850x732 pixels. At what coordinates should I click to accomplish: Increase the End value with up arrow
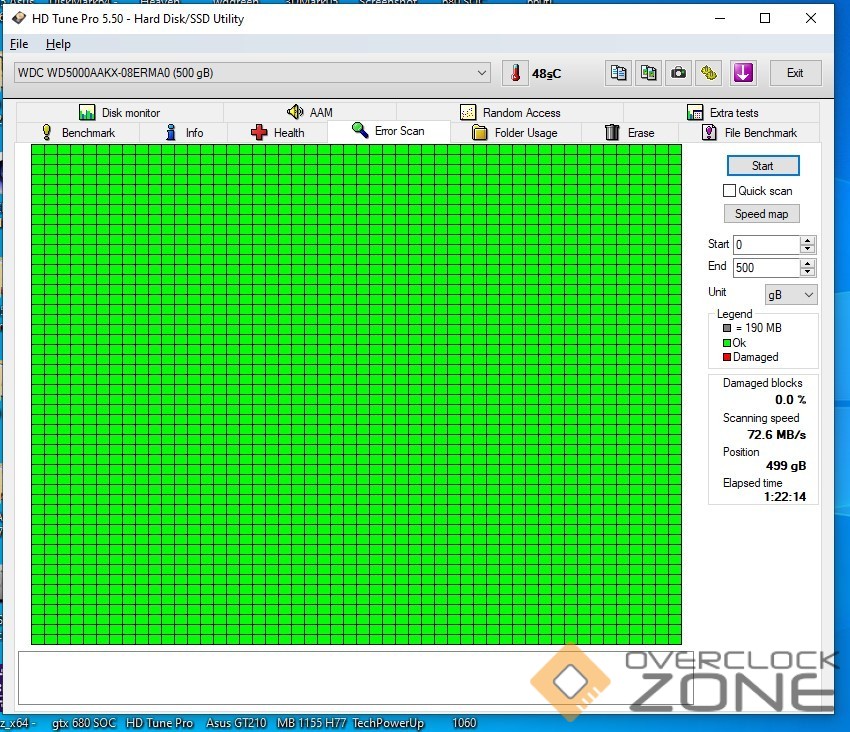point(808,263)
